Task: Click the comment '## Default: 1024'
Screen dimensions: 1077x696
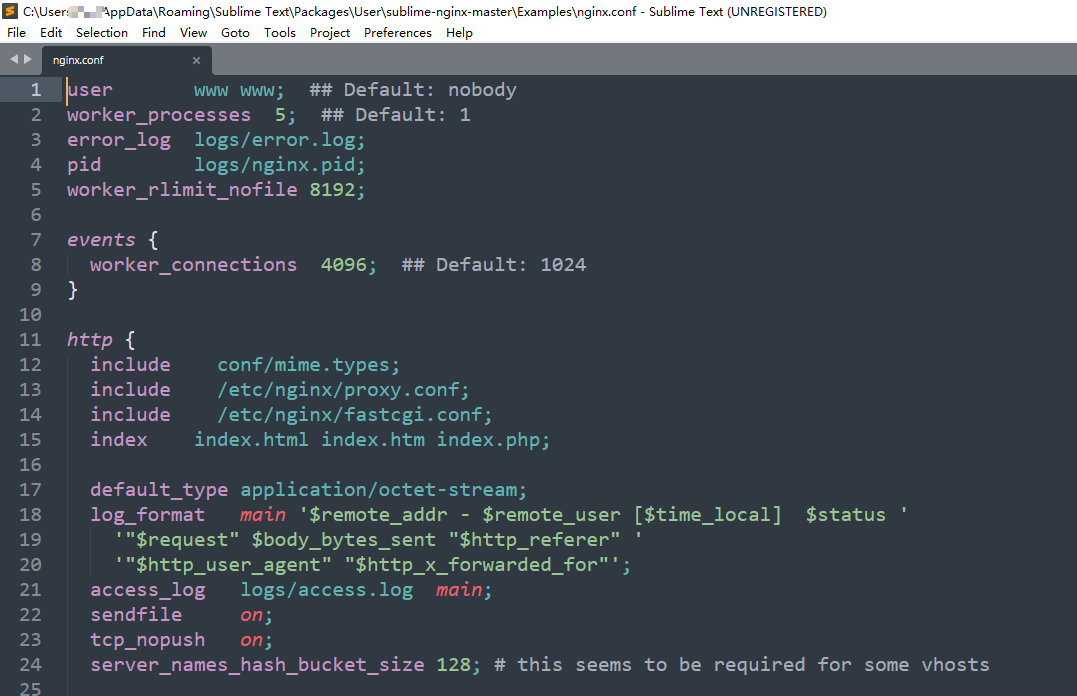Action: pos(494,265)
